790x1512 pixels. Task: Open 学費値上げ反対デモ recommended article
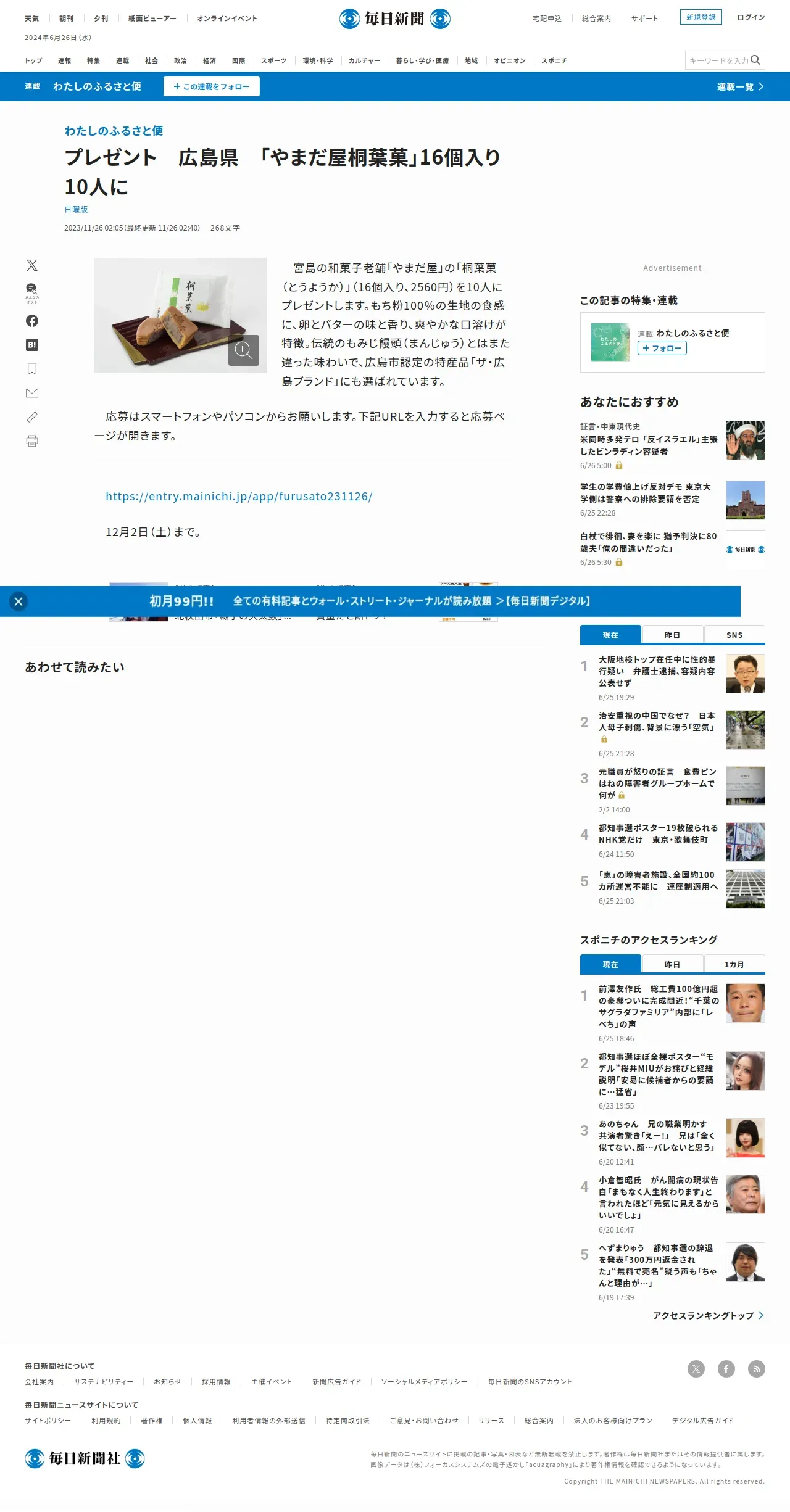pos(646,493)
